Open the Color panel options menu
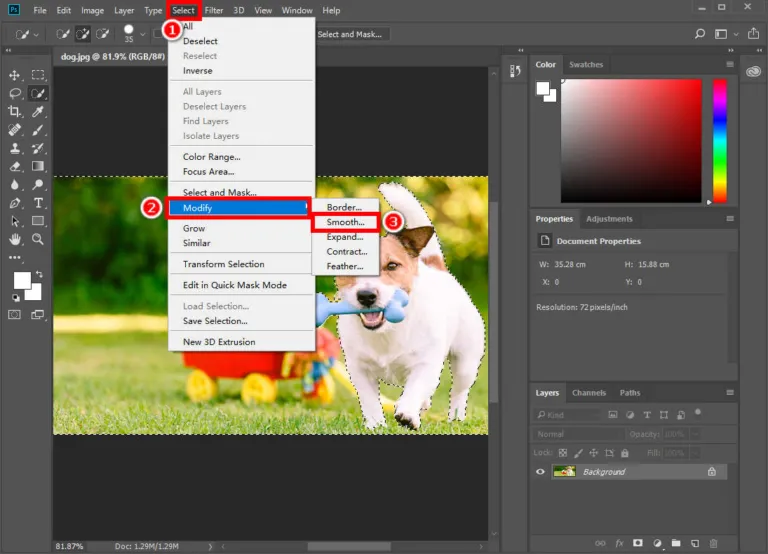The width and height of the screenshot is (768, 554). pyautogui.click(x=730, y=64)
